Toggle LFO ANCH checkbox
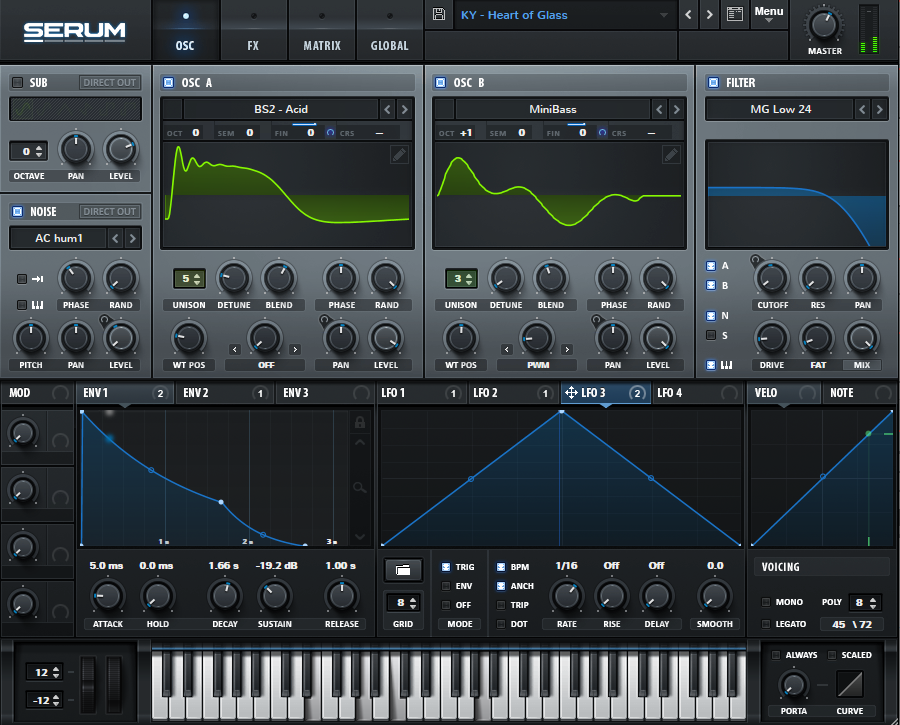The width and height of the screenshot is (900, 725). coord(501,586)
